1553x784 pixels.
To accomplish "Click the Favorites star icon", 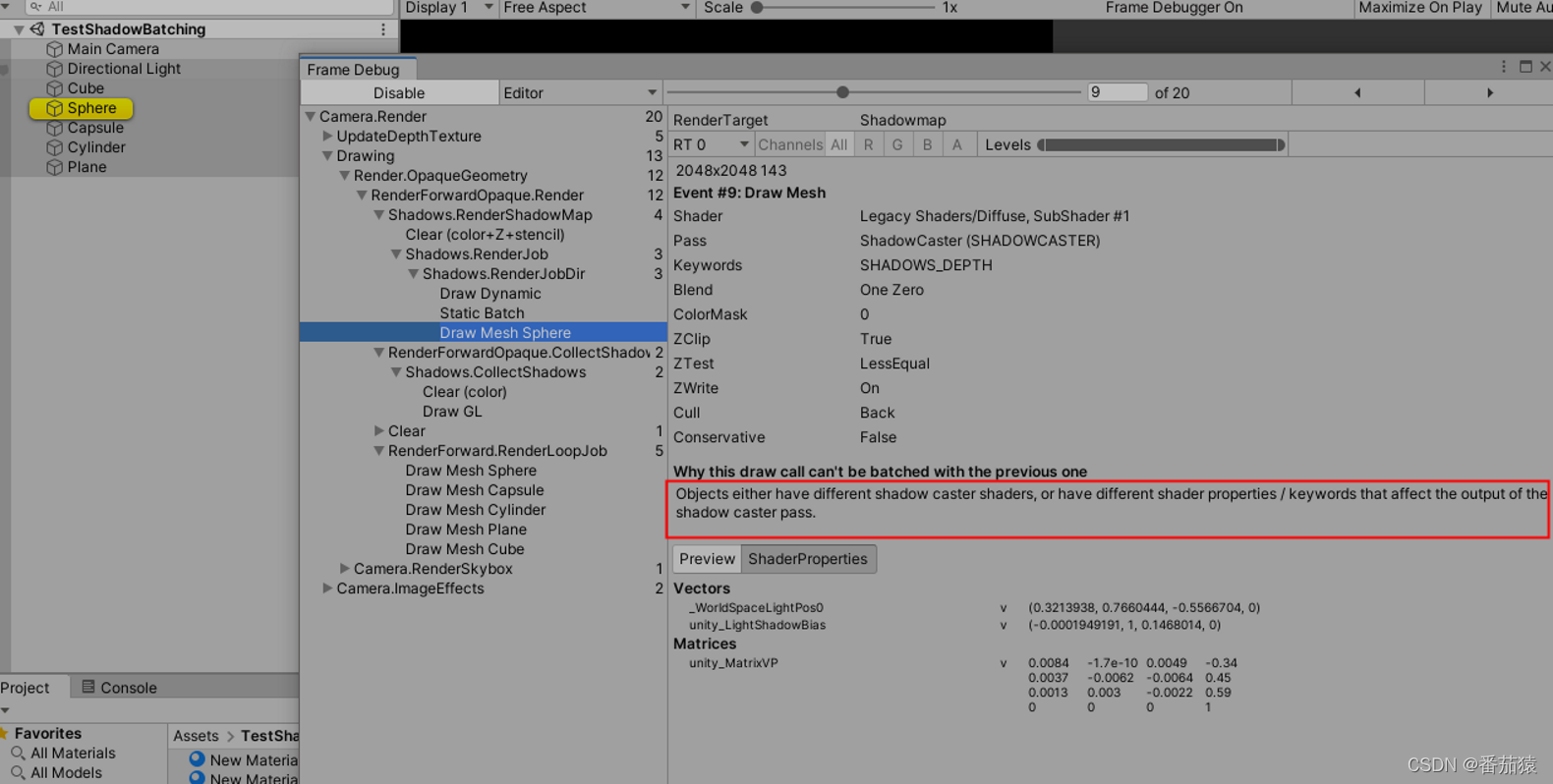I will (5, 733).
